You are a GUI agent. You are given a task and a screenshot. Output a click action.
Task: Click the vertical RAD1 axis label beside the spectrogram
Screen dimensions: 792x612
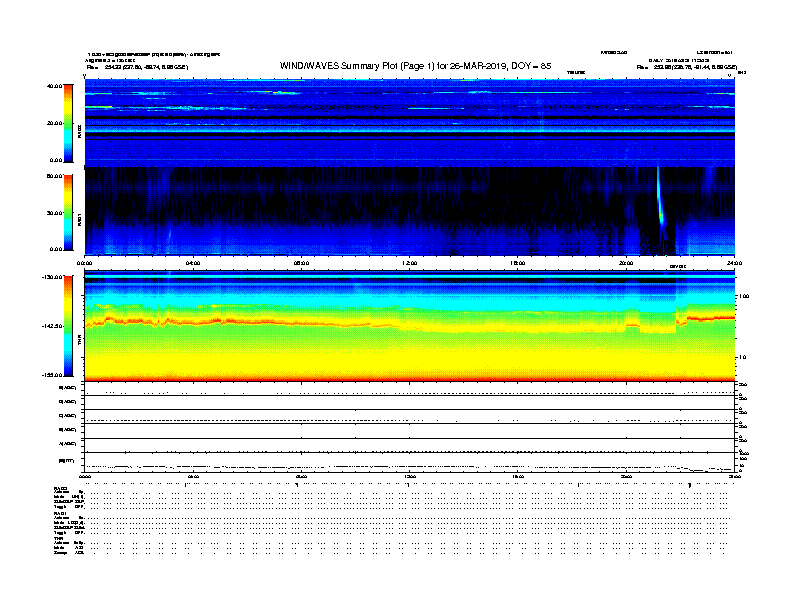tap(79, 219)
